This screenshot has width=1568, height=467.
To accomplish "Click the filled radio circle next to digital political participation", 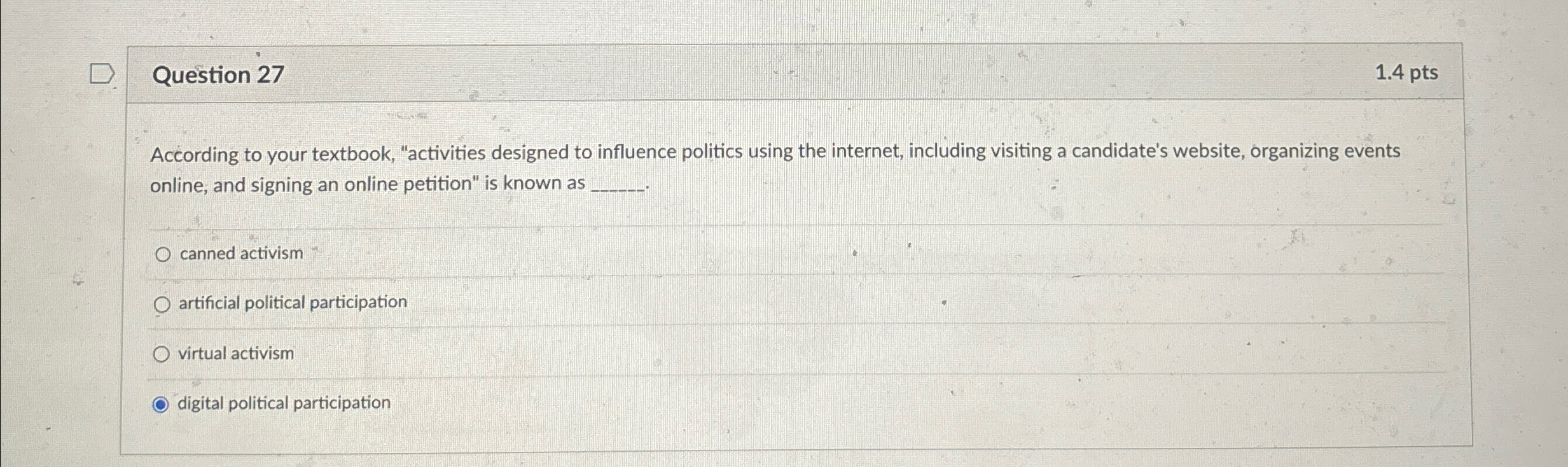I will pos(162,402).
